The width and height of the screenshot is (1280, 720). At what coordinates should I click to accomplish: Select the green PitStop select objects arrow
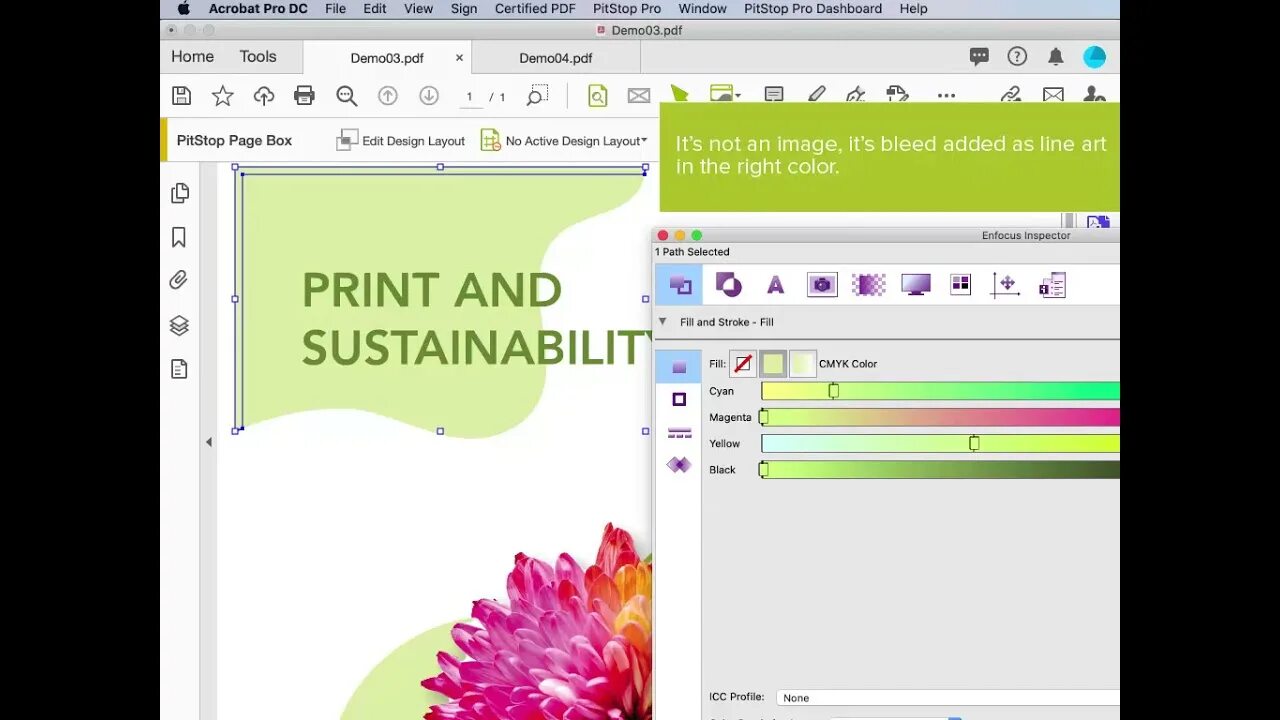point(679,94)
